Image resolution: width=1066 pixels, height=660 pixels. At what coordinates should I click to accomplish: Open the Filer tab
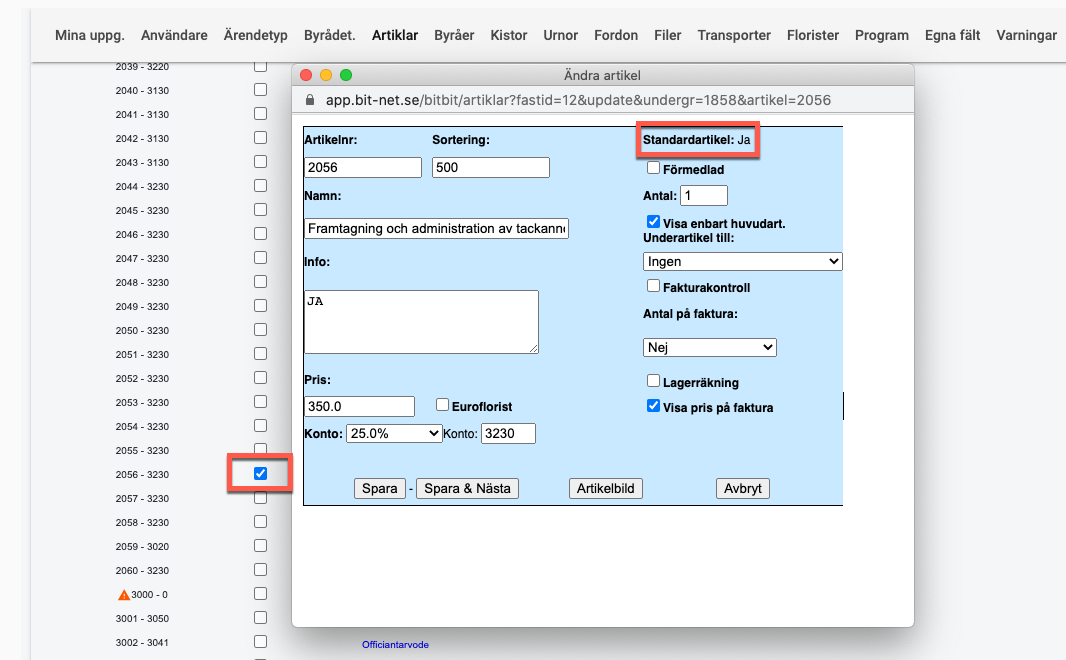(x=668, y=35)
